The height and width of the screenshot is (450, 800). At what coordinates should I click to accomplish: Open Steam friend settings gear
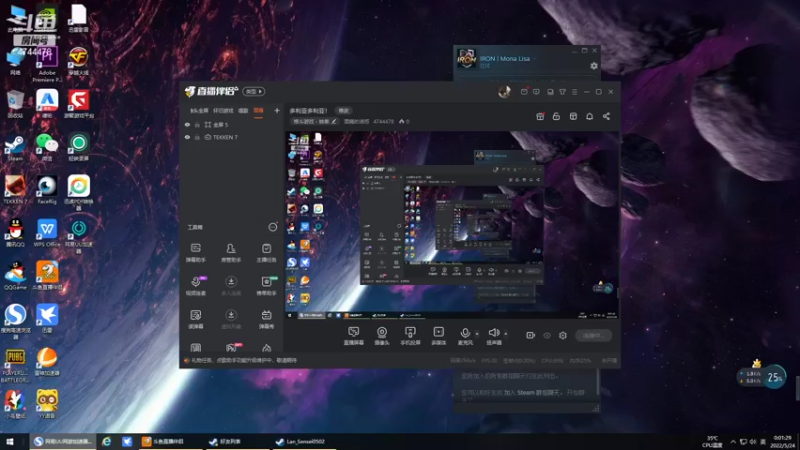coord(594,66)
